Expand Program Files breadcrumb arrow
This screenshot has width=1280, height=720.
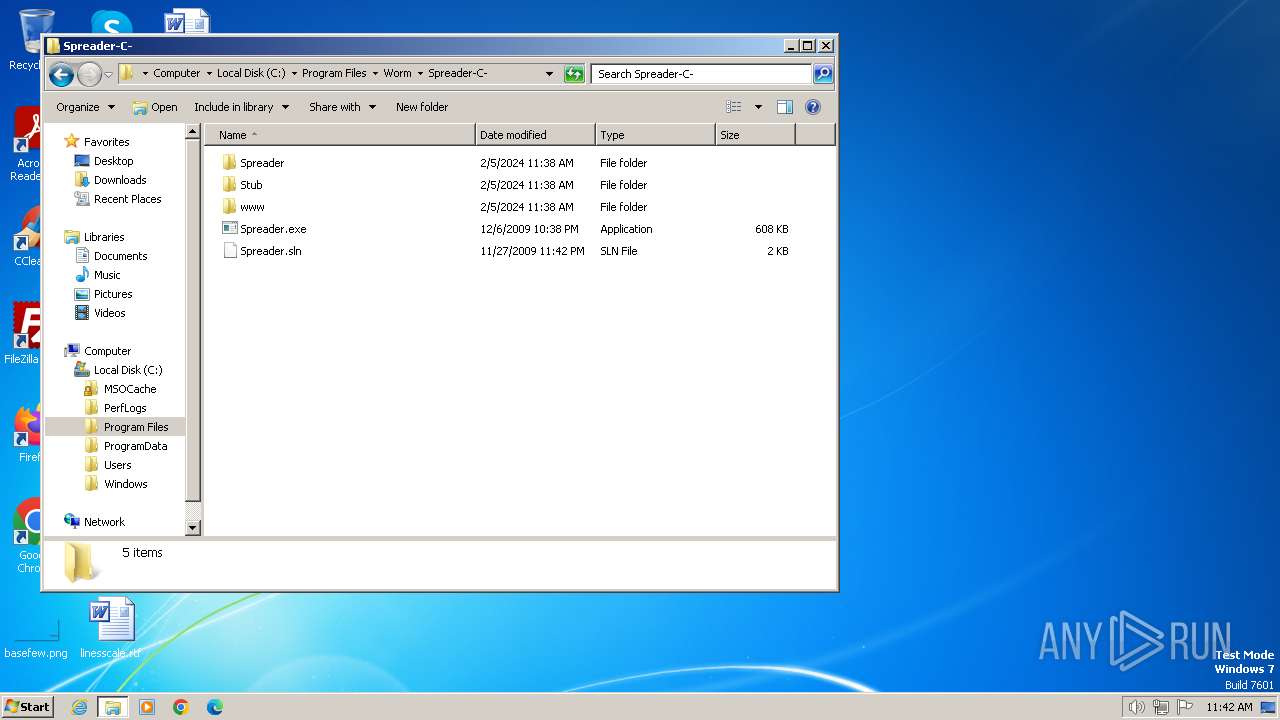tap(375, 73)
